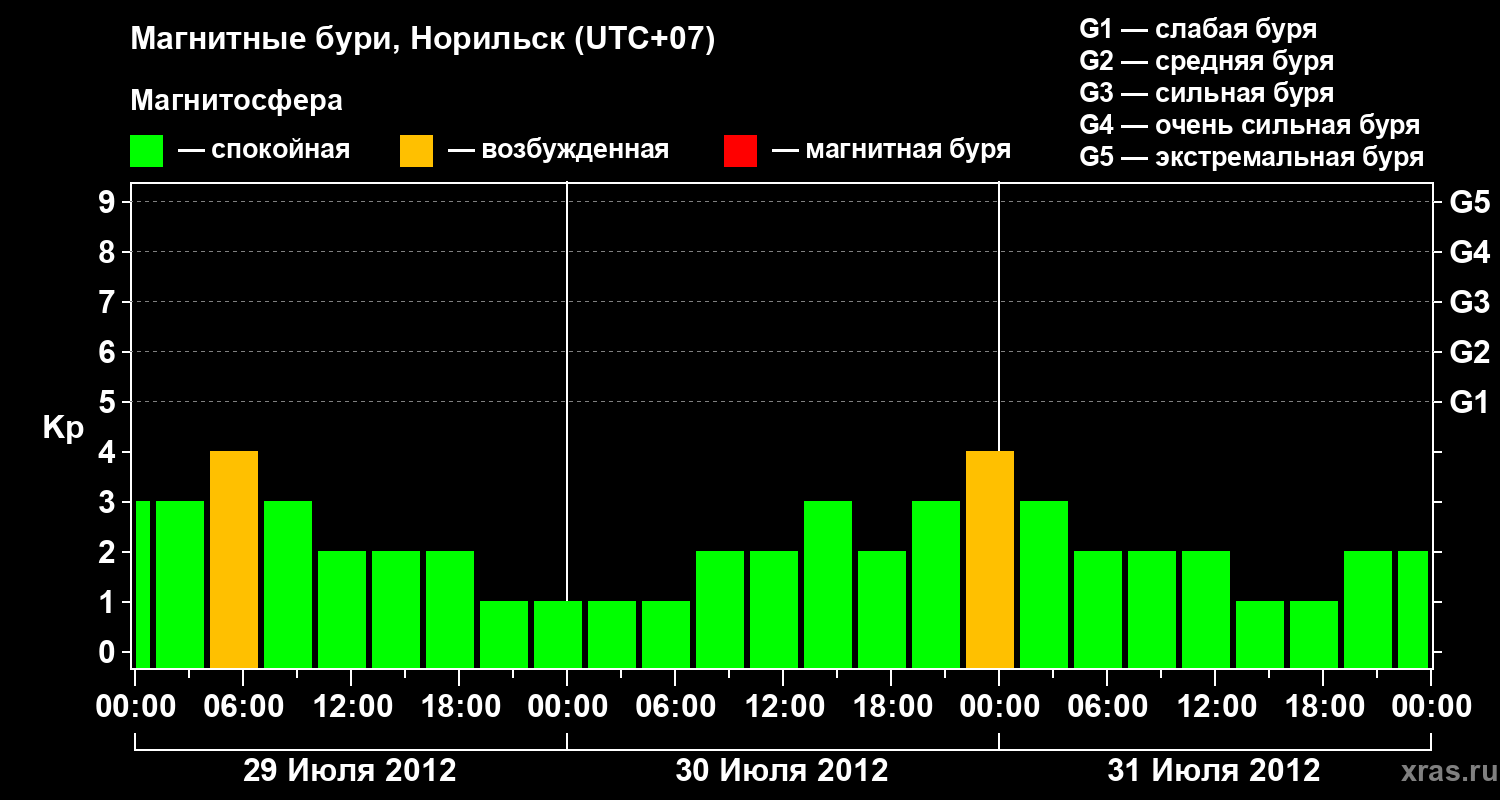The width and height of the screenshot is (1500, 800).
Task: Click the '06:00' time label under 29 Июля
Action: coord(242,707)
